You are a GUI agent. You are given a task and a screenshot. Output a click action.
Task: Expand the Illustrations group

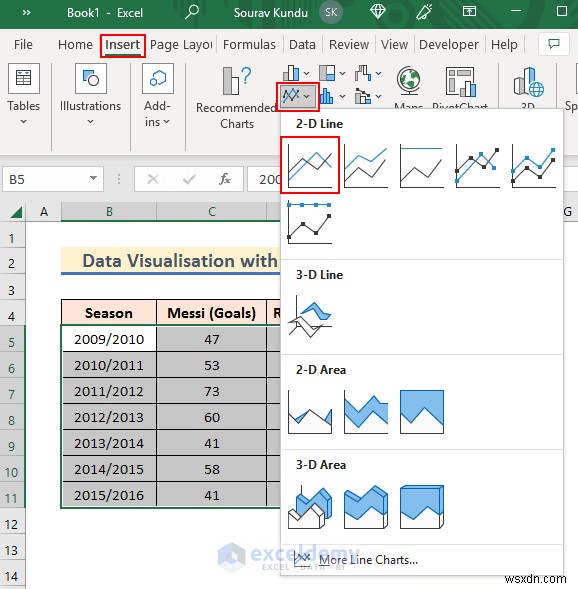(x=91, y=95)
